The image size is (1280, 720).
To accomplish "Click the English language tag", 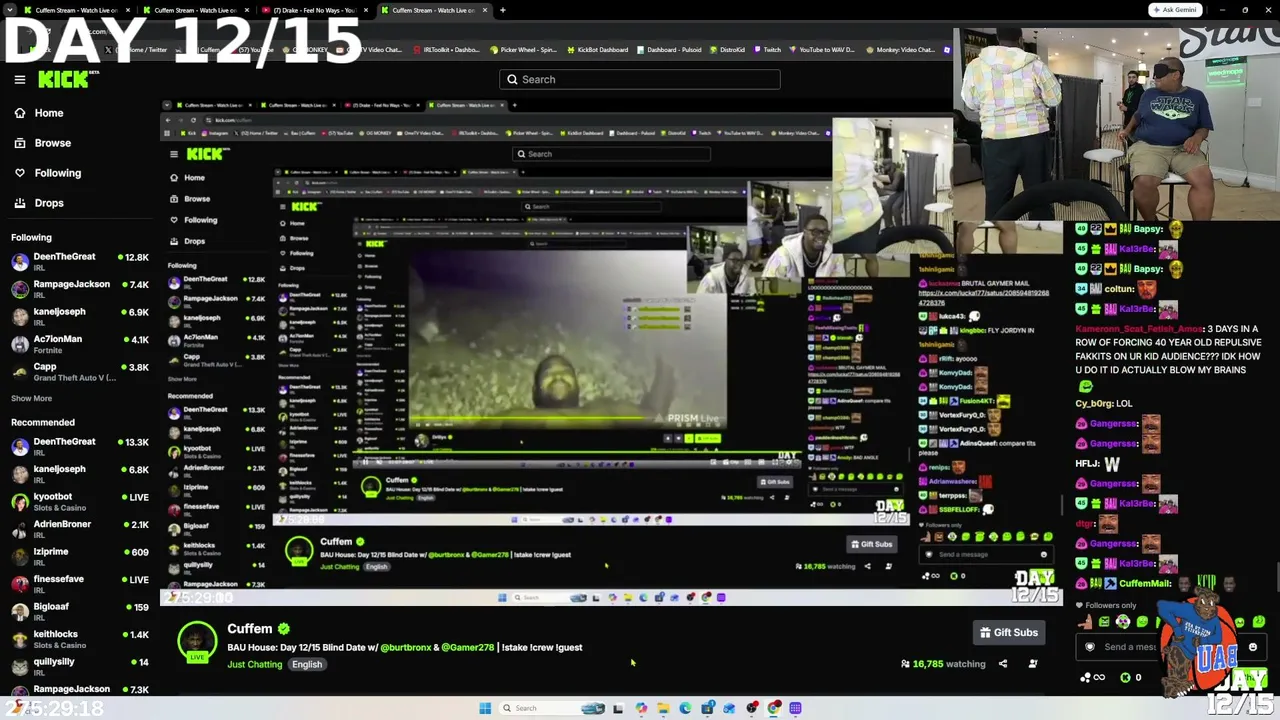I will point(307,664).
